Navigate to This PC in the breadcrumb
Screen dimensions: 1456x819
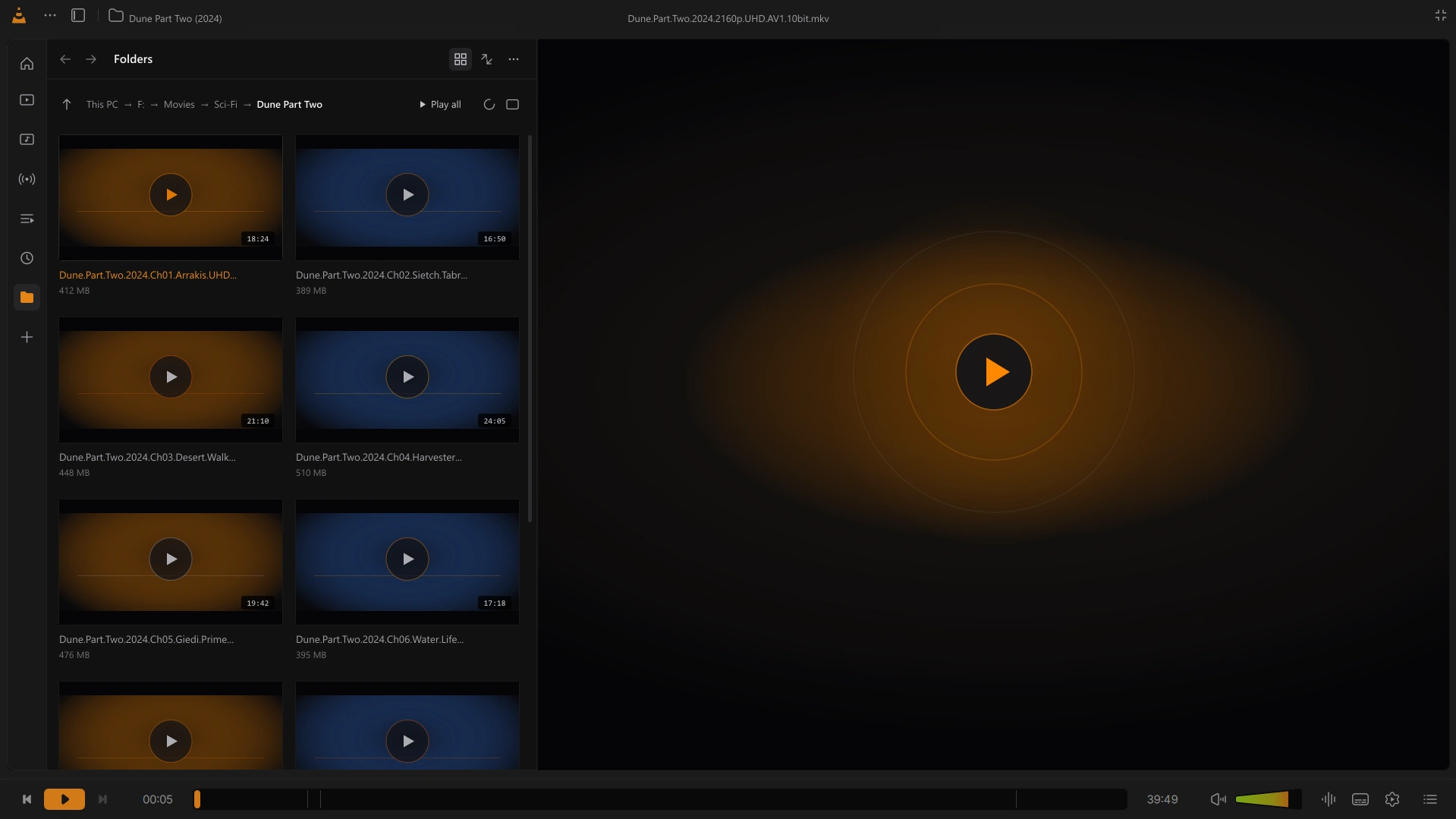click(102, 105)
